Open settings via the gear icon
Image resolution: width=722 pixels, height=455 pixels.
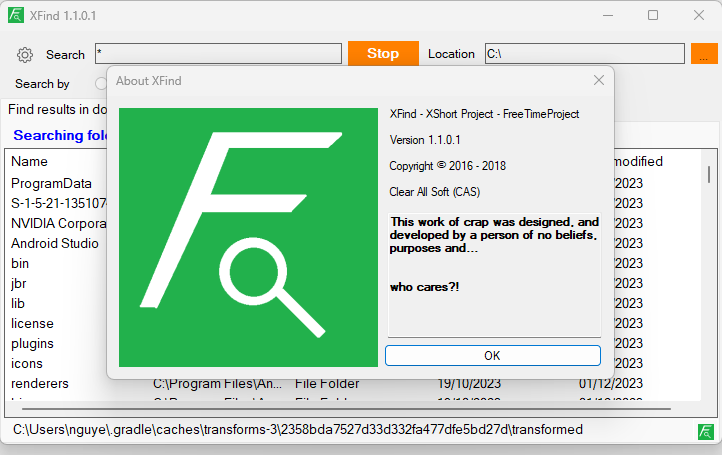[x=25, y=55]
